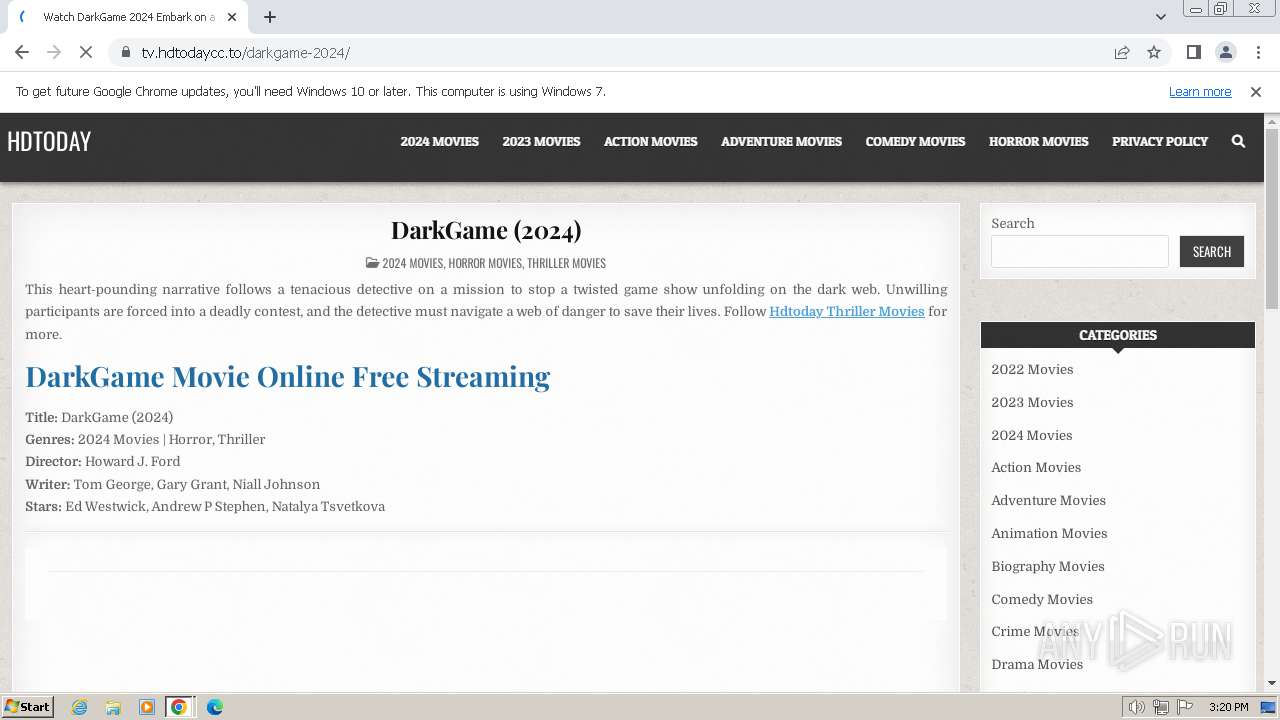Open Microsoft Edge from taskbar
This screenshot has height=720, width=1280.
(x=215, y=707)
